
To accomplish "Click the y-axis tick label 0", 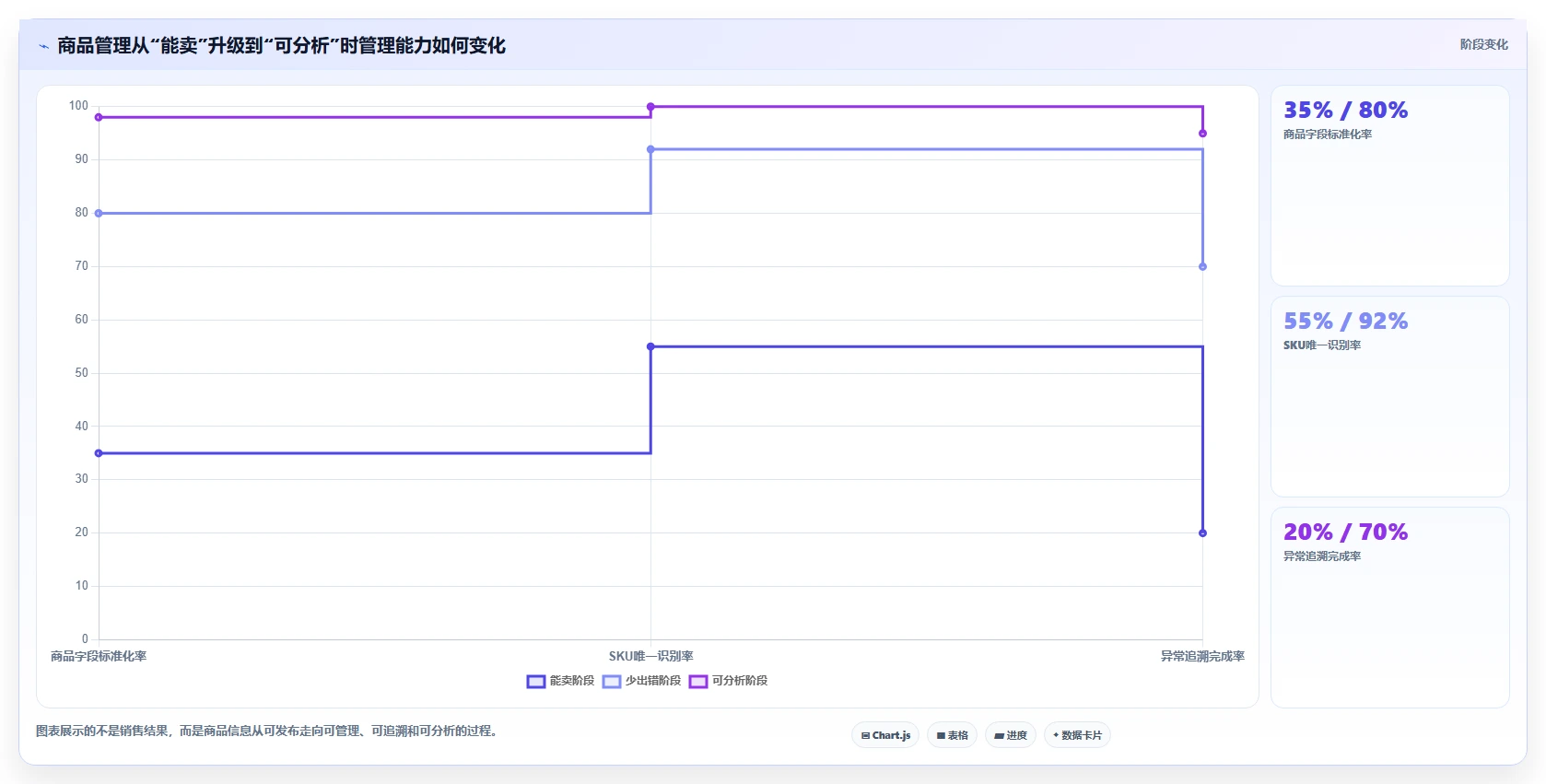I will [x=85, y=639].
